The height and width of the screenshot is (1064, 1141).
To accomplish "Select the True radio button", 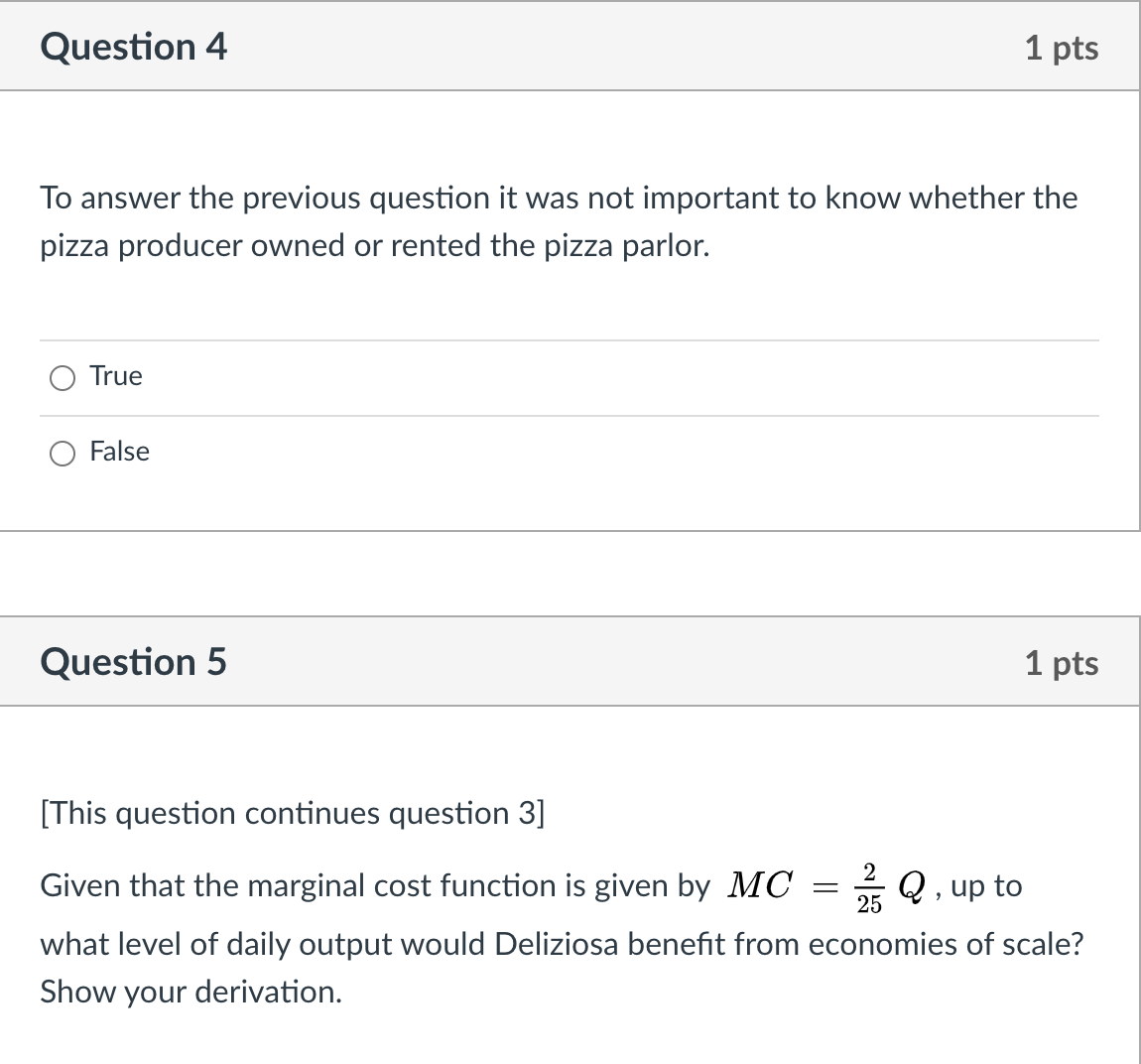I will (x=62, y=377).
